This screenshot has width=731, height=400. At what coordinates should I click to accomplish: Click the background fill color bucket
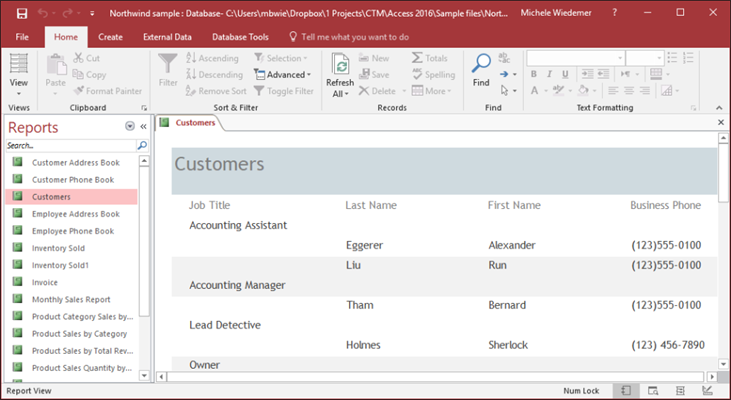[x=583, y=90]
